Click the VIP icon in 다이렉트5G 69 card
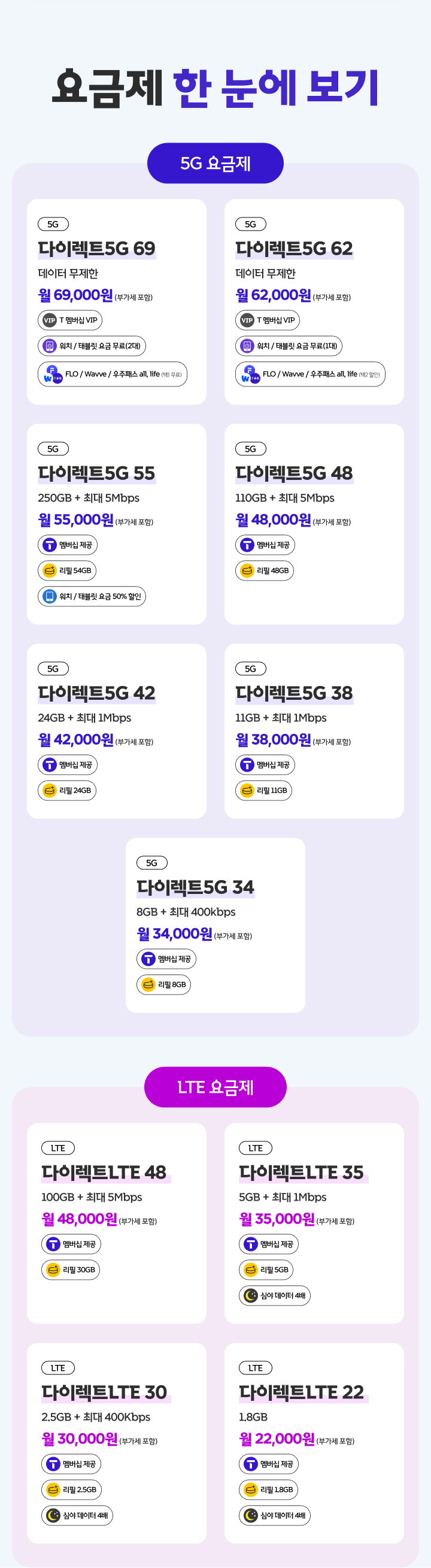The image size is (431, 1568). (50, 320)
